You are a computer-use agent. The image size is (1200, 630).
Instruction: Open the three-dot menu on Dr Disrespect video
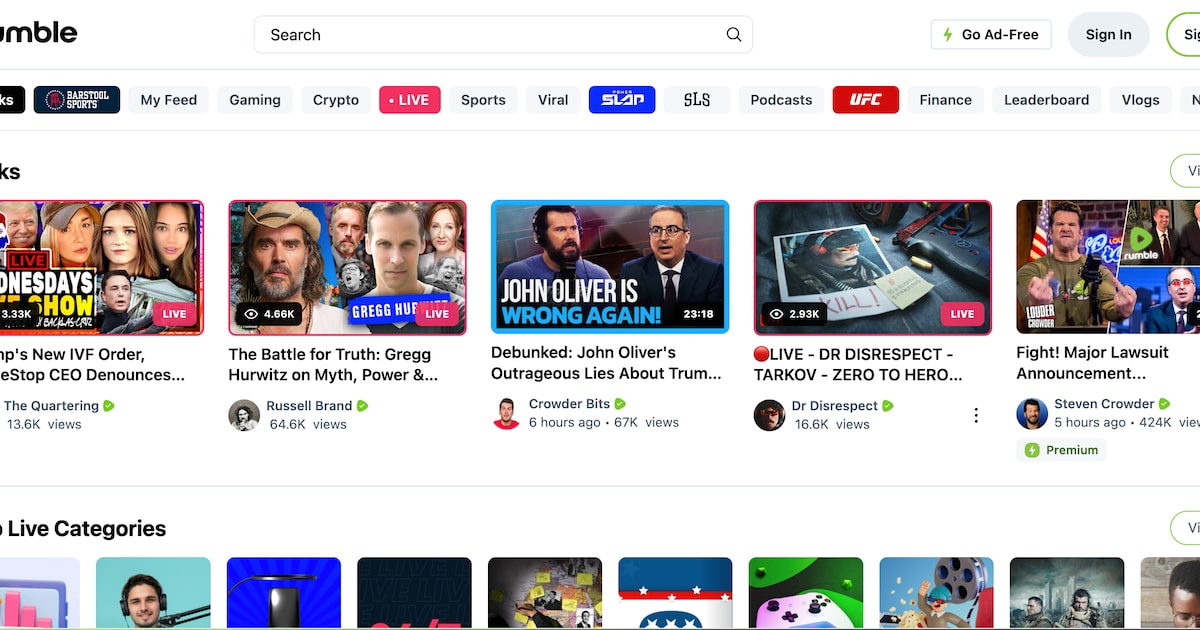[976, 415]
